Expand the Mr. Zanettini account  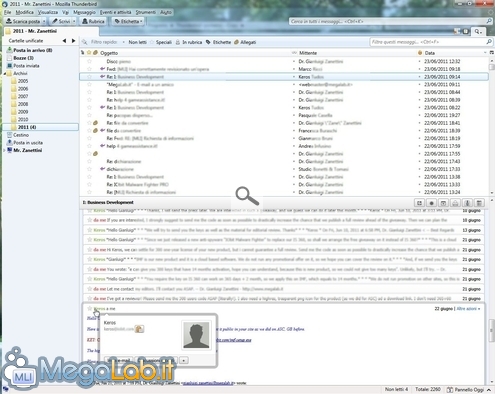coord(4,150)
